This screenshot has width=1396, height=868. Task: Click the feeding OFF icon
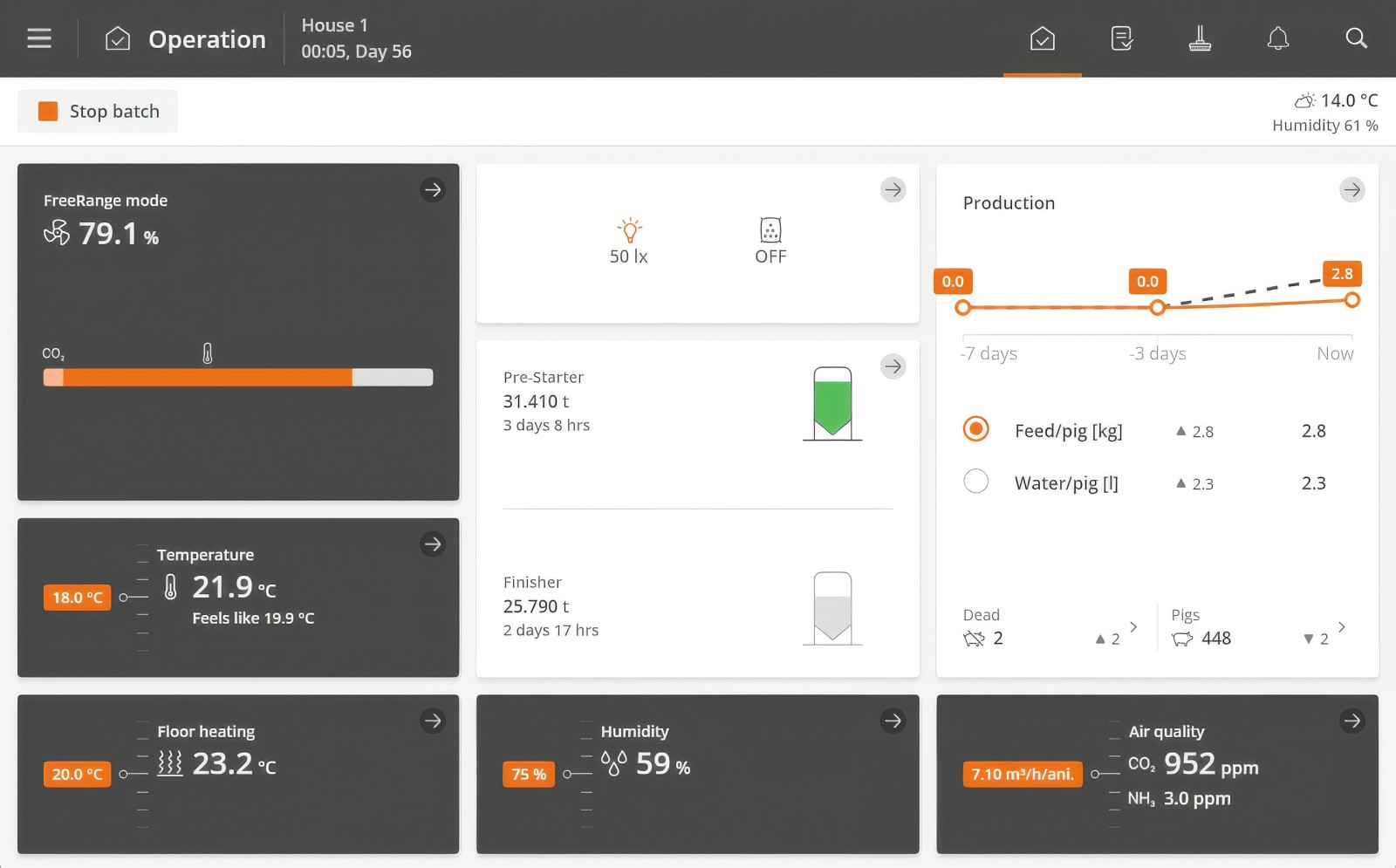[x=770, y=230]
